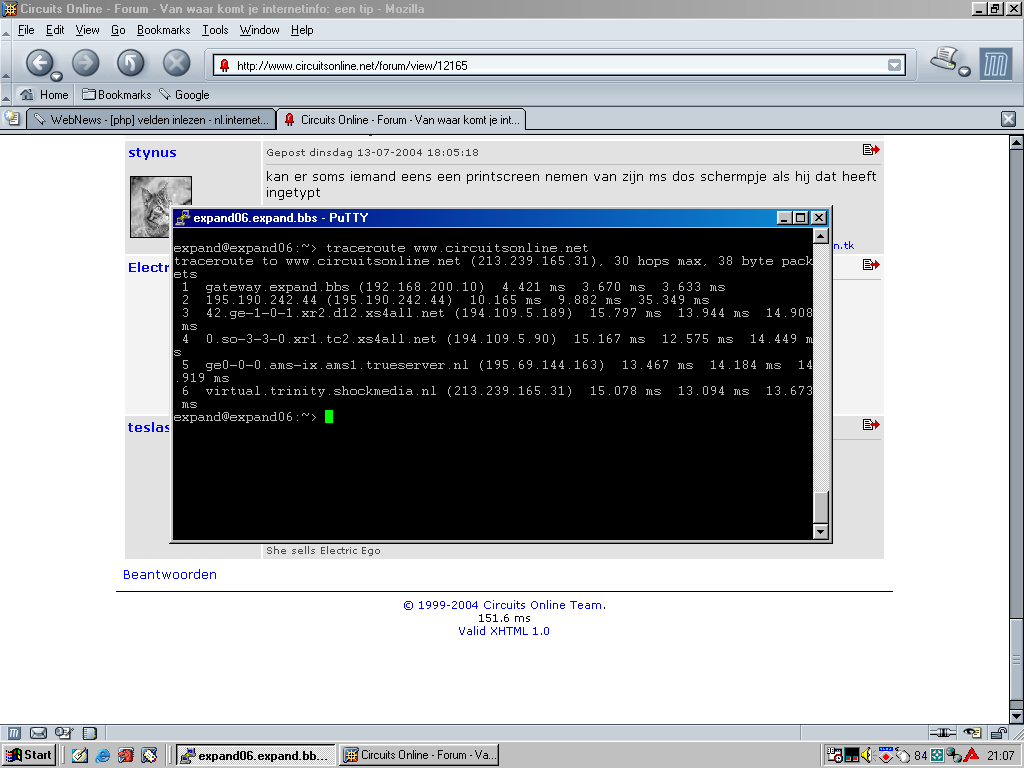Image resolution: width=1024 pixels, height=768 pixels.
Task: Open the Bookmarks menu
Action: pos(163,30)
